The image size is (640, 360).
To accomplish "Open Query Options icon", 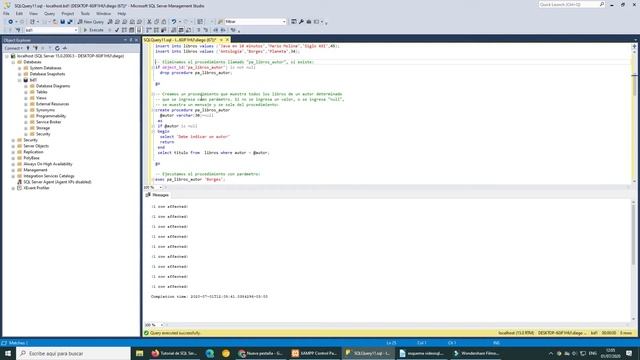I will [131, 30].
